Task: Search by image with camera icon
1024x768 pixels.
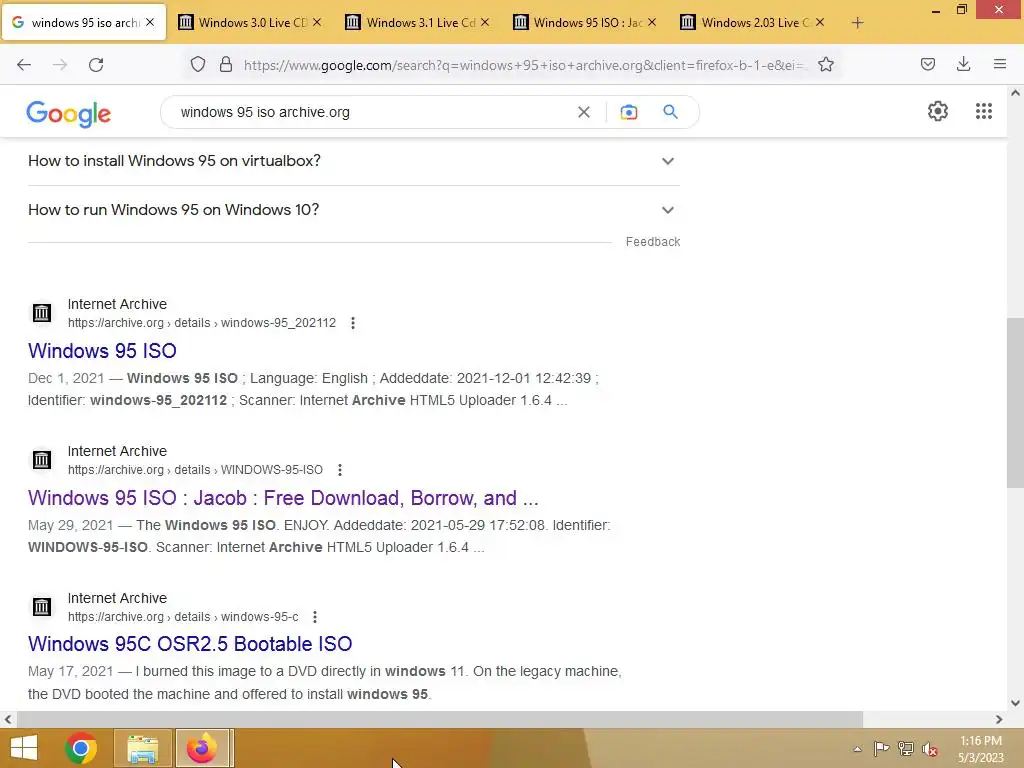Action: [x=628, y=112]
